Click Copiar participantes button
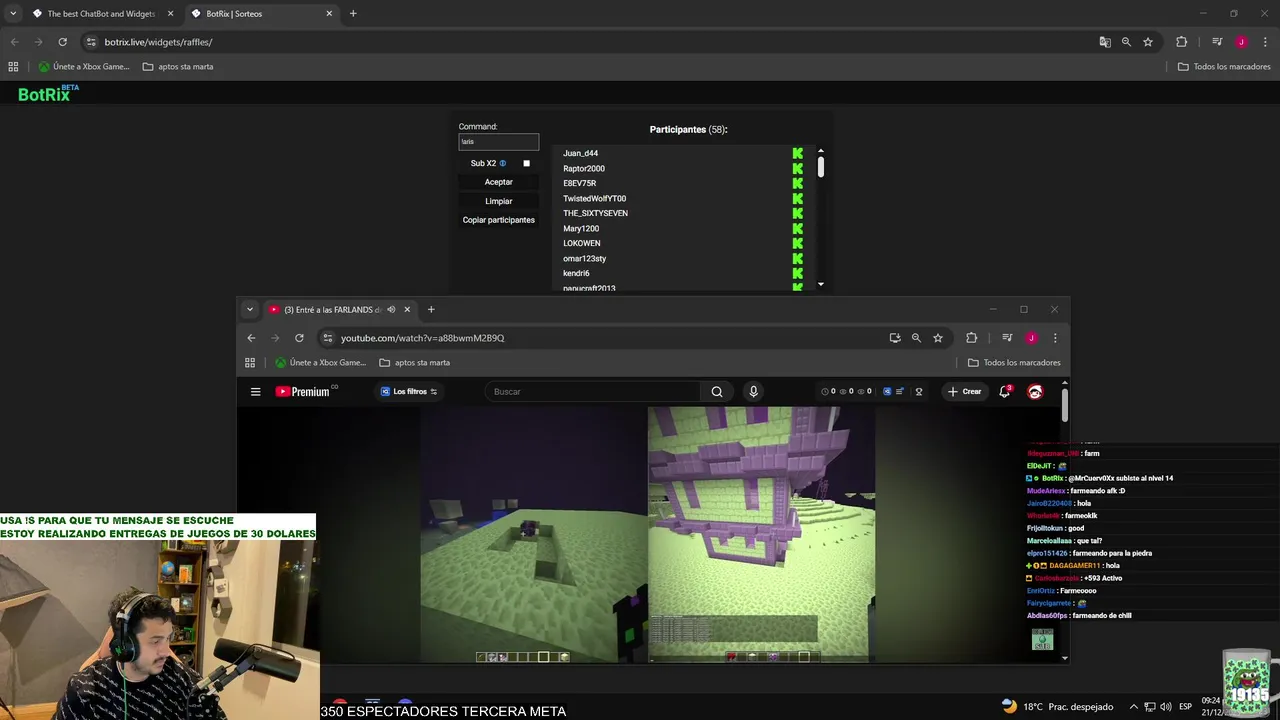Screen dimensions: 1280x720 tap(498, 220)
